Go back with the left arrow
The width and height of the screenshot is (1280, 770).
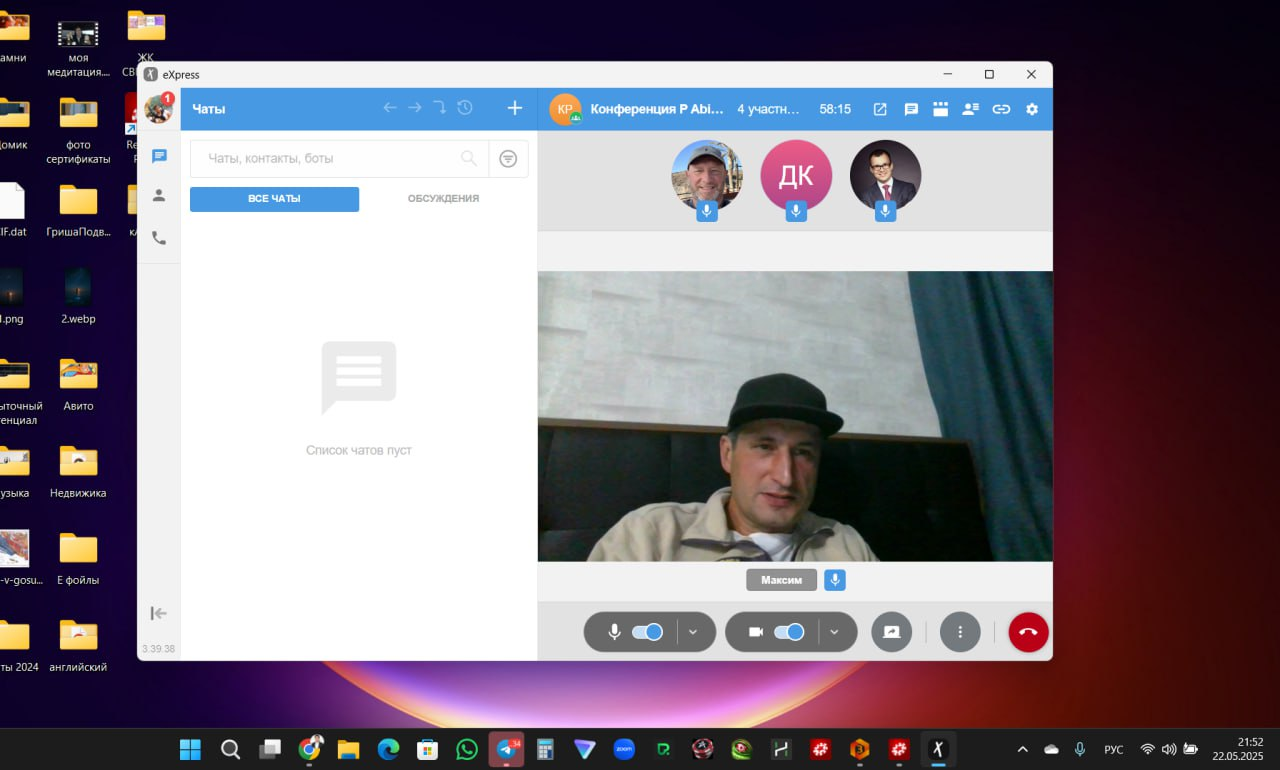point(390,108)
